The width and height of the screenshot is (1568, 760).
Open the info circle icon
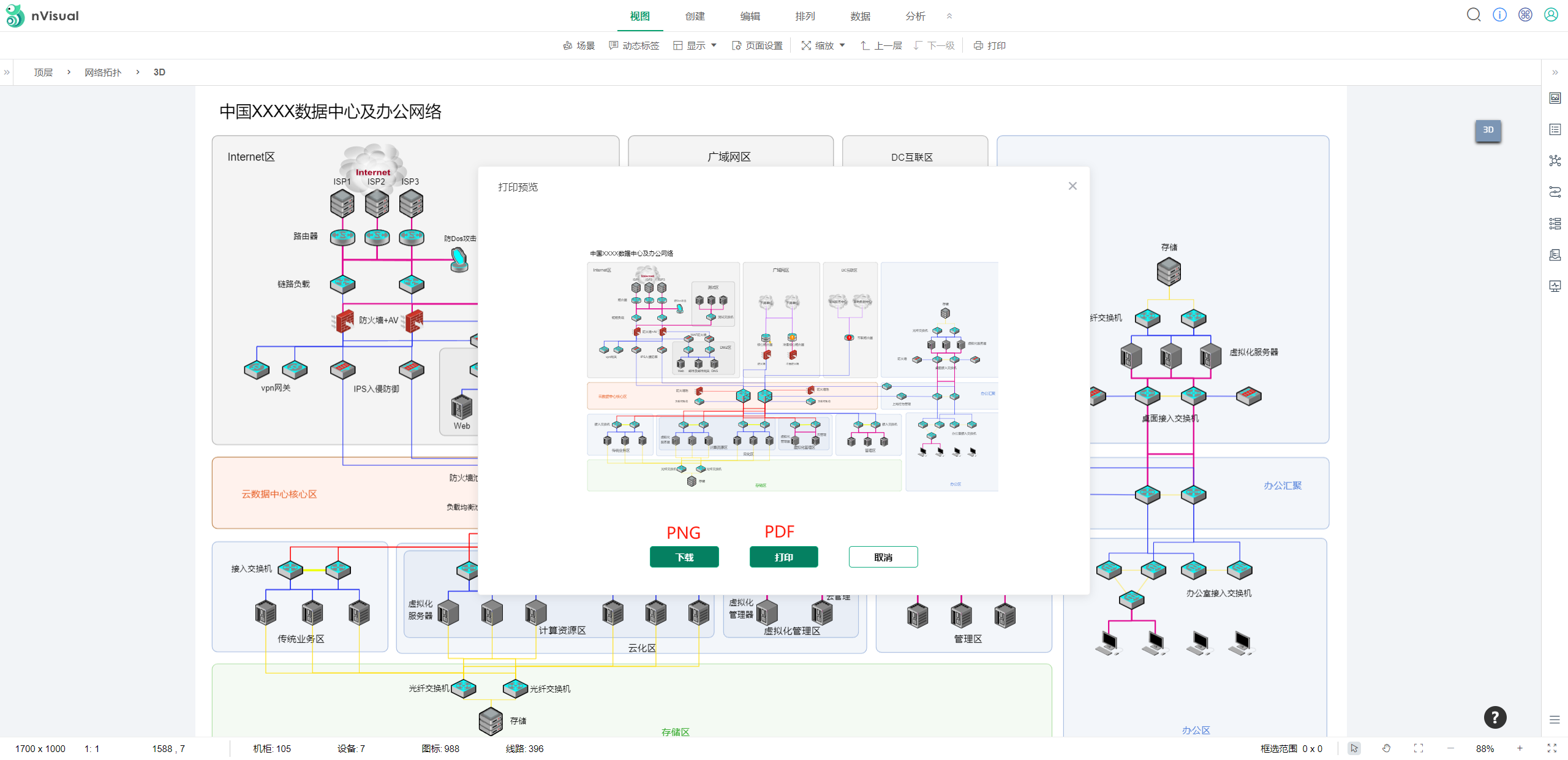click(1499, 15)
